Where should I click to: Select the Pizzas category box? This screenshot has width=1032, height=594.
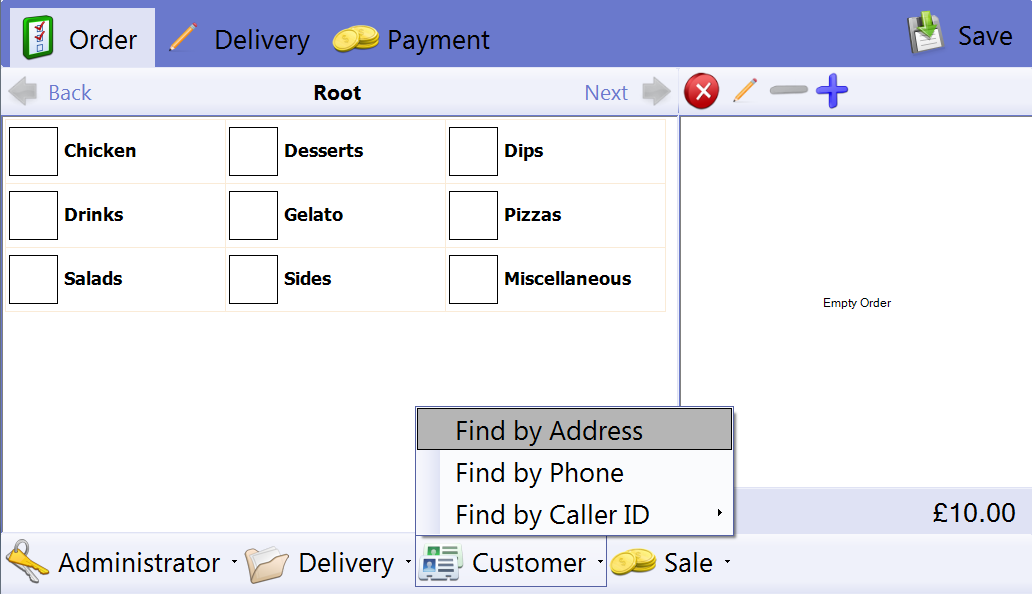(473, 215)
